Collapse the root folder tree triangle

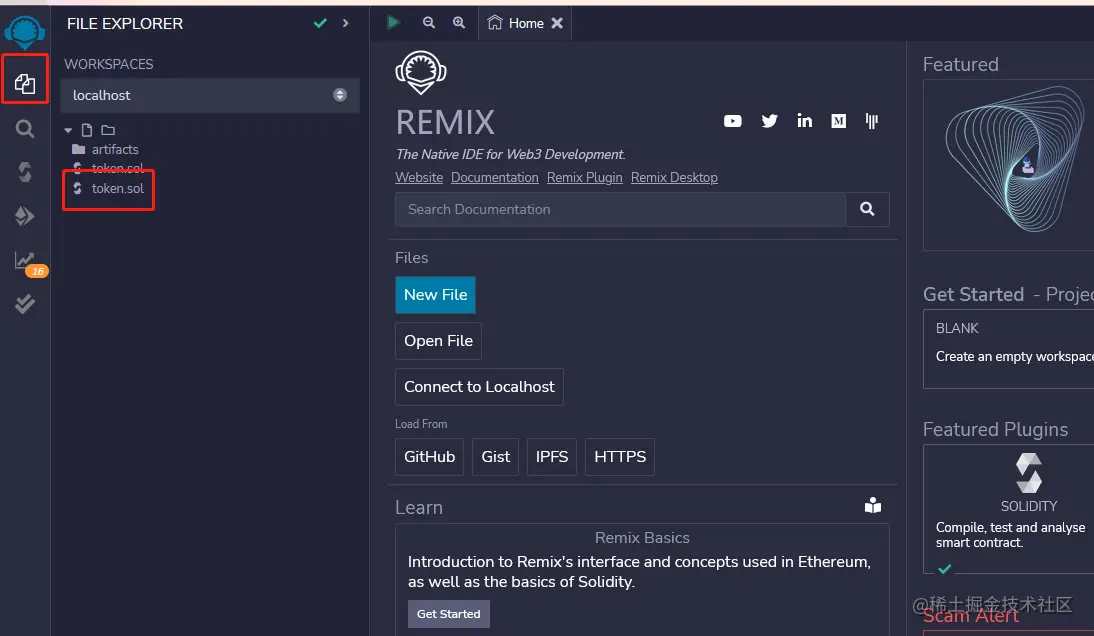tap(68, 130)
